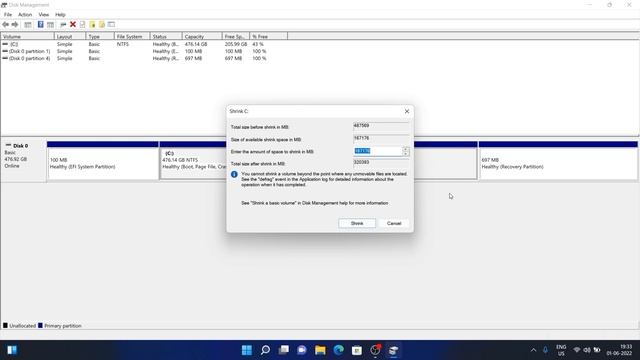Click the total size after shrink value
This screenshot has height=360, width=640.
click(381, 162)
